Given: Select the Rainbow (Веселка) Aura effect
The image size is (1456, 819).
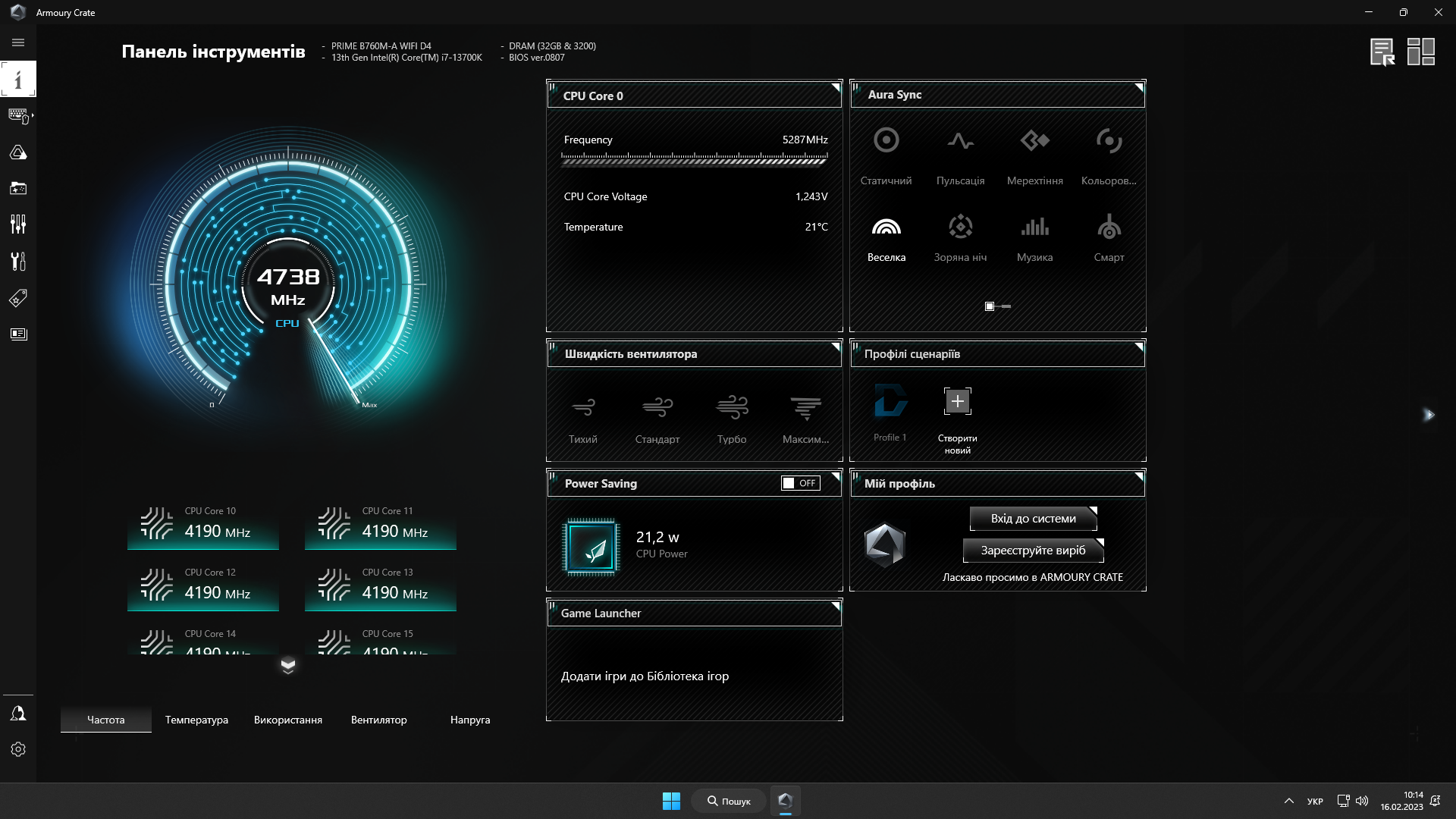Looking at the screenshot, I should tap(886, 237).
